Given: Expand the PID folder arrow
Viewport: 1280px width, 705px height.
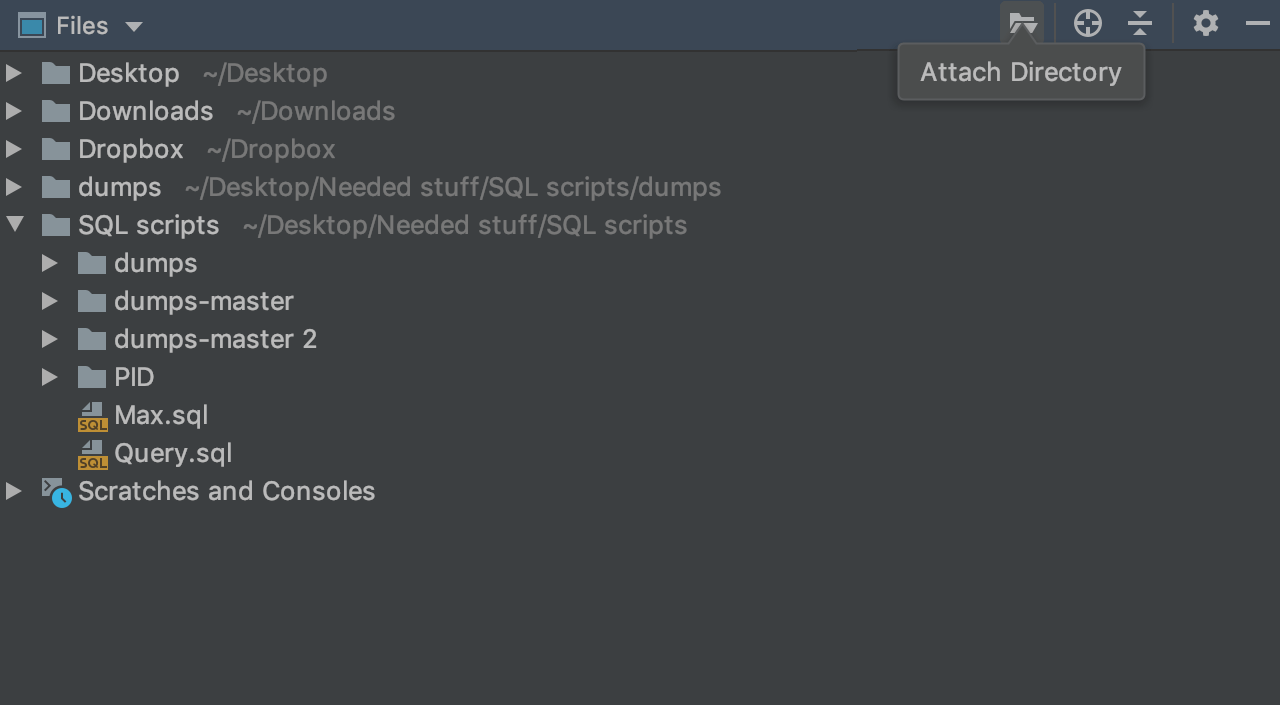Looking at the screenshot, I should click(x=49, y=377).
